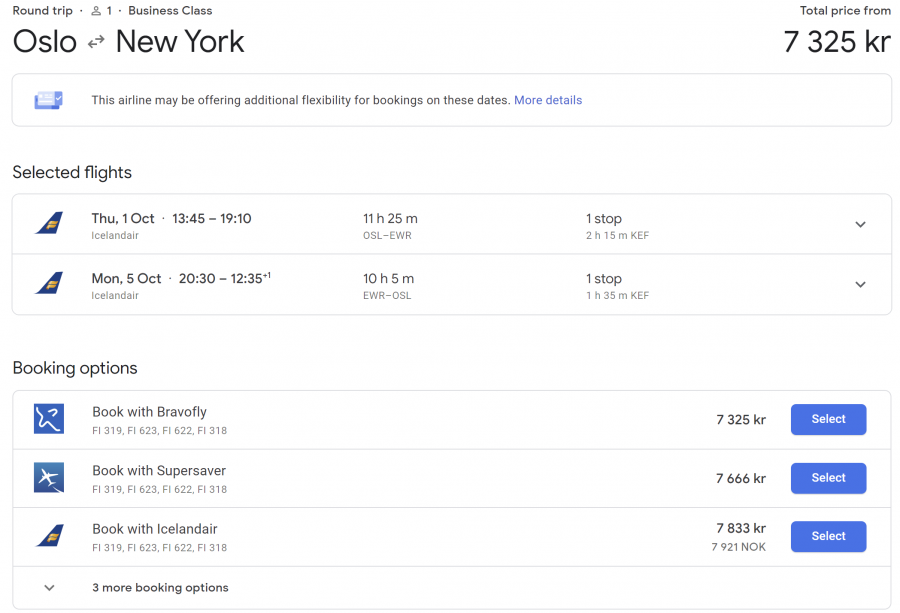The height and width of the screenshot is (613, 900).
Task: Click the Book with Supersaver row title
Action: 159,471
